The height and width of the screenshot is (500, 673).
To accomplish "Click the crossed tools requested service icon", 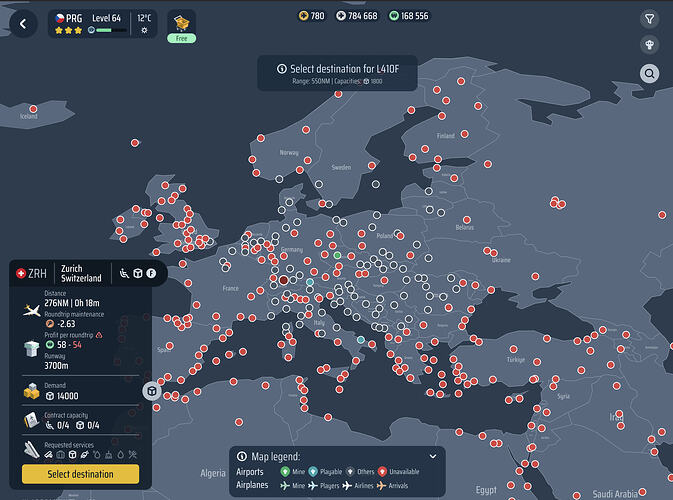I will (133, 455).
